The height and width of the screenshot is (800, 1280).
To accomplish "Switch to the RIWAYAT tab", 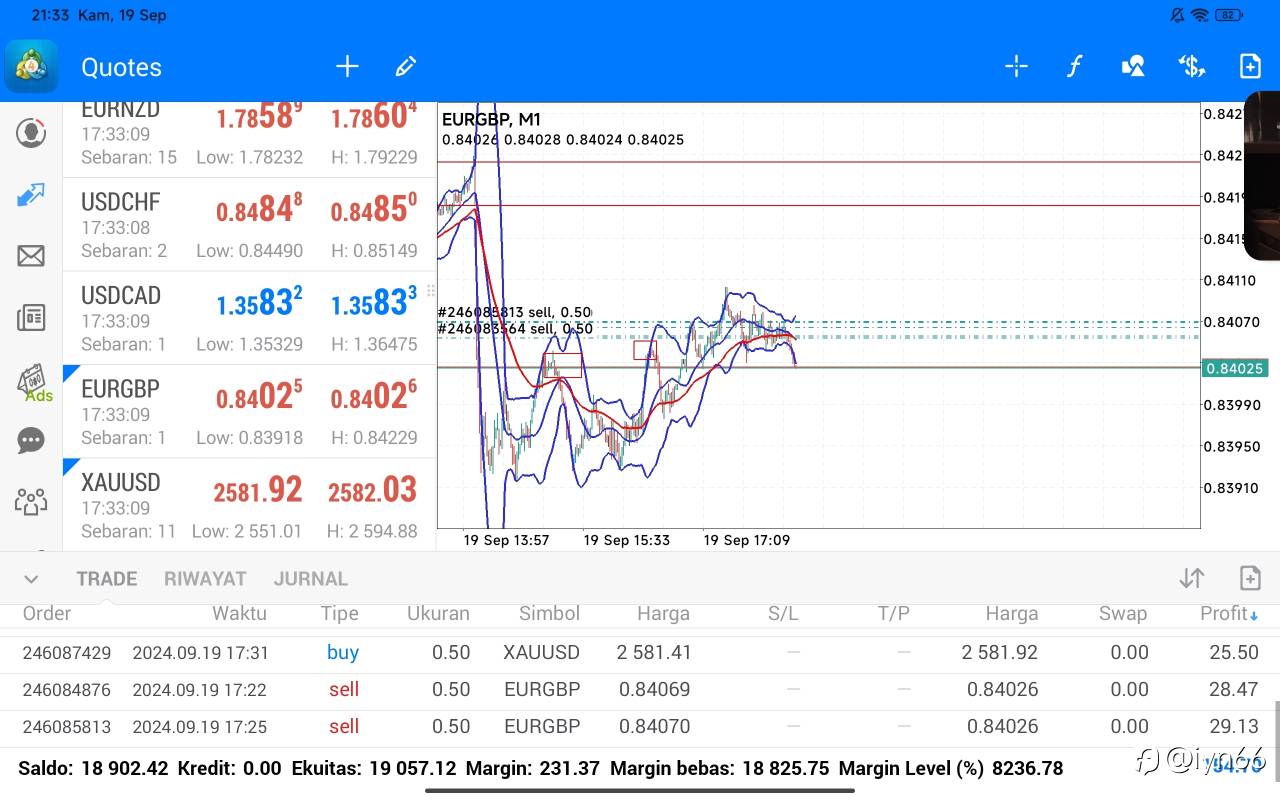I will 205,579.
